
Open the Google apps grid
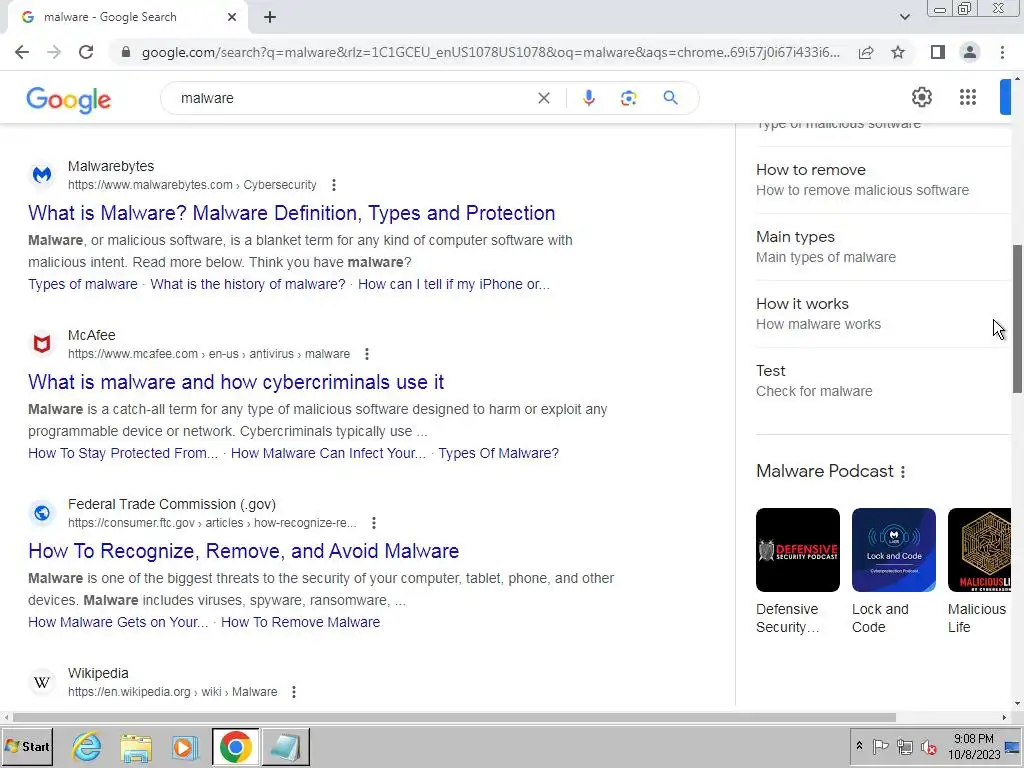[968, 97]
